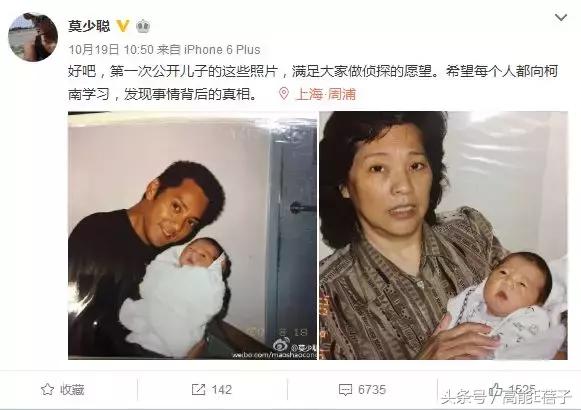581x410 pixels.
Task: Click the post text mentioning 柯南学习
Action: coord(313,82)
